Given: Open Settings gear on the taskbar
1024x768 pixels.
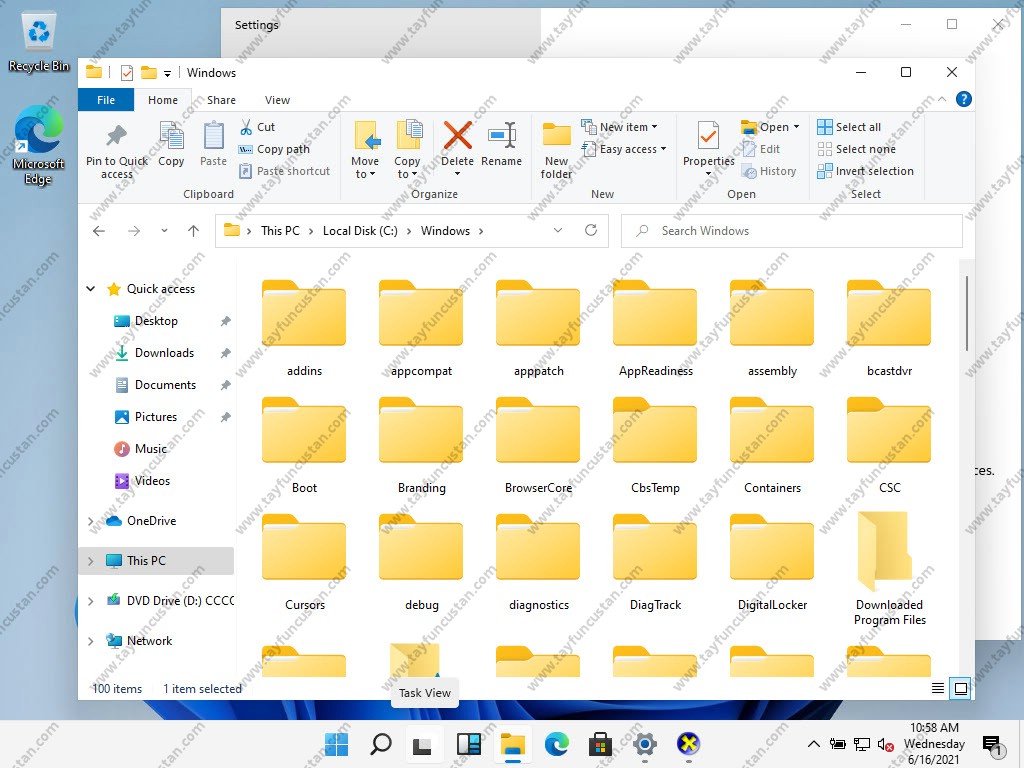Looking at the screenshot, I should (x=645, y=744).
